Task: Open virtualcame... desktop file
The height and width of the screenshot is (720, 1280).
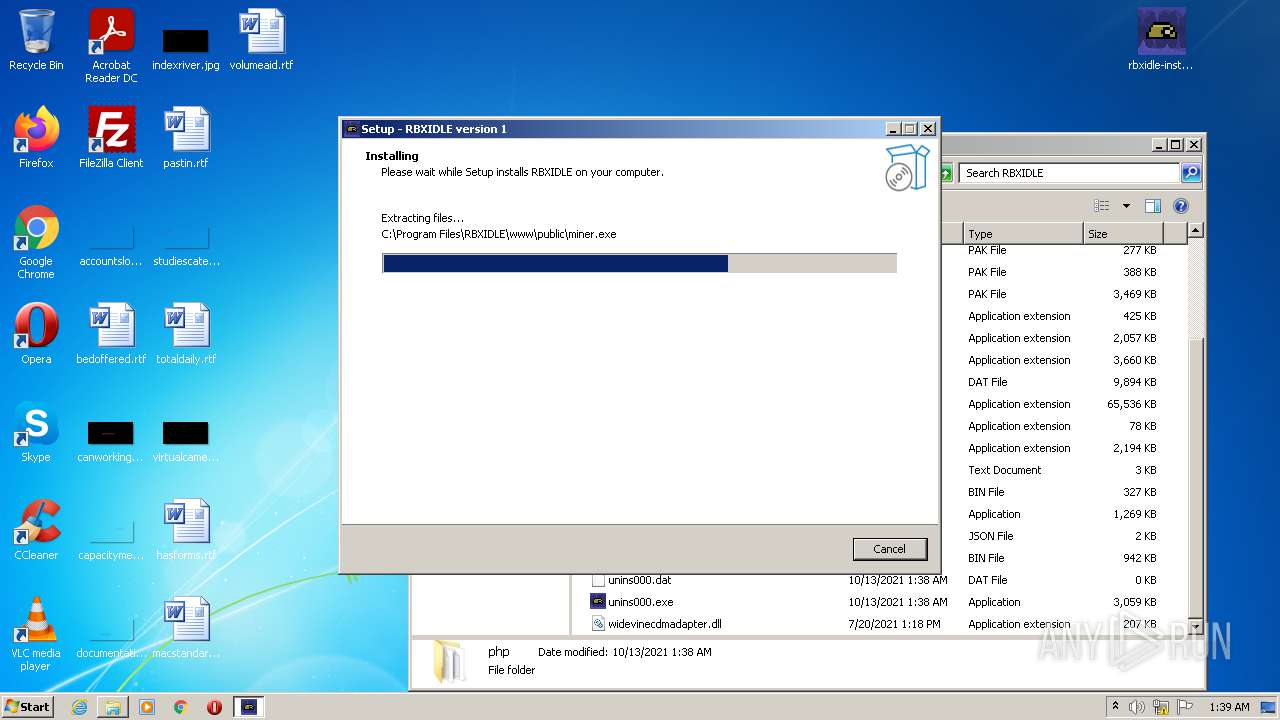Action: [x=186, y=439]
